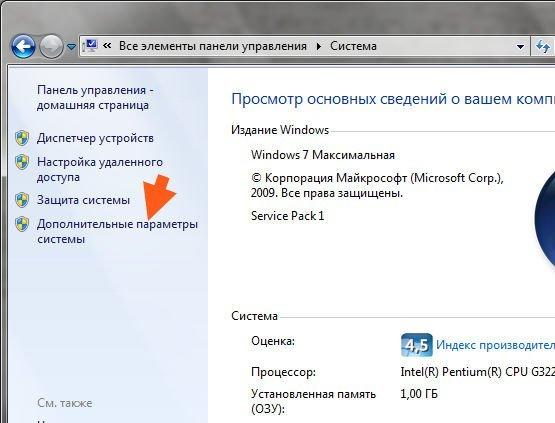The height and width of the screenshot is (423, 555).
Task: Open 'Панель управления - домашняя страница' link
Action: (x=95, y=97)
